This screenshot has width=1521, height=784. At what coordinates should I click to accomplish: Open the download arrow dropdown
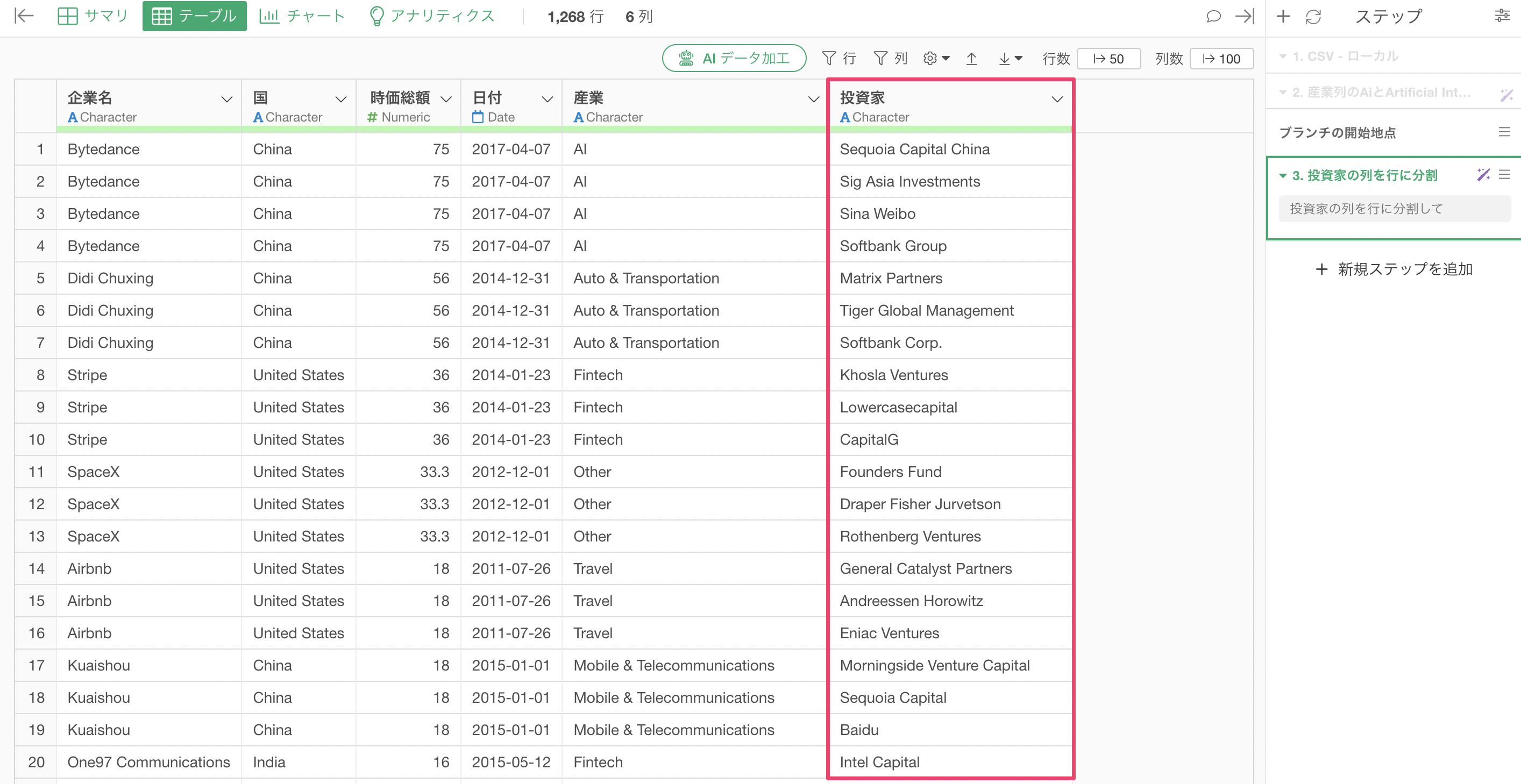1010,59
